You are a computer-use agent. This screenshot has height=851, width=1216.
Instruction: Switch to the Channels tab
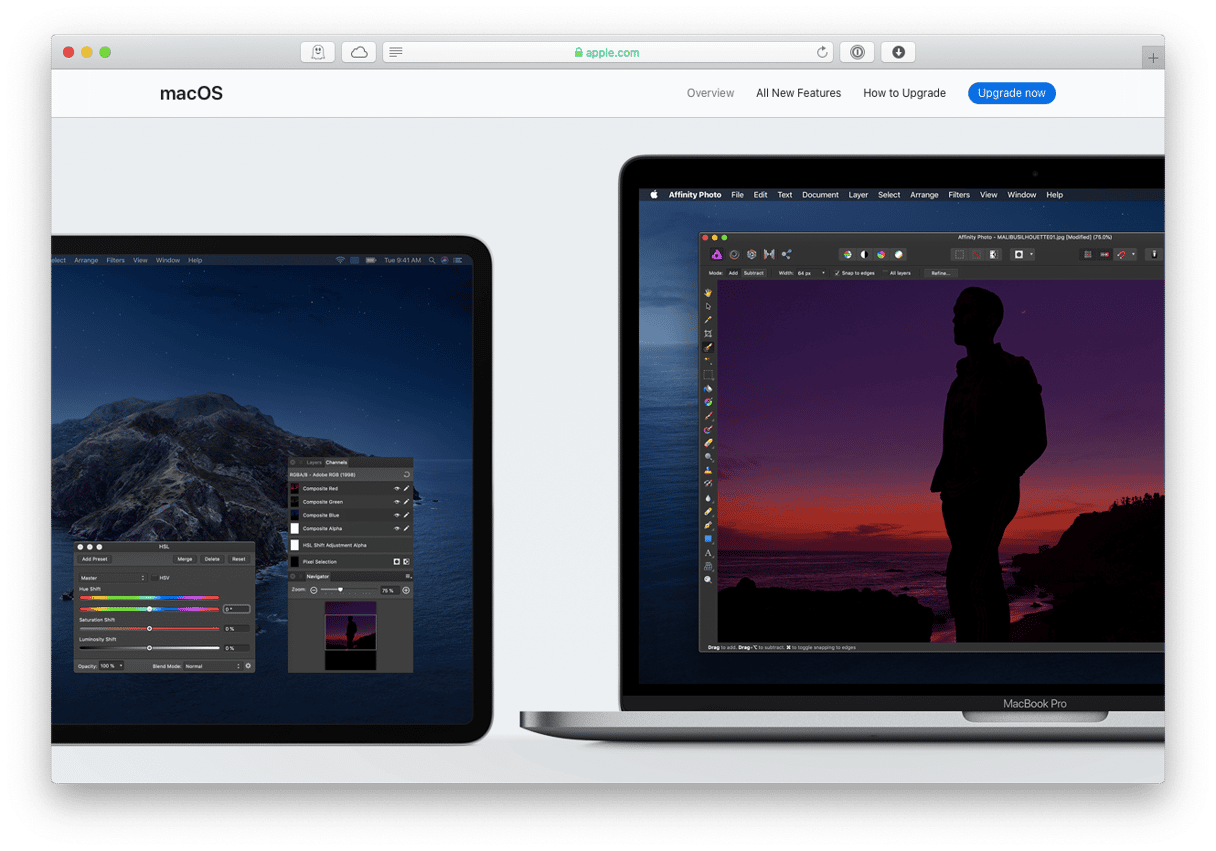tap(336, 462)
